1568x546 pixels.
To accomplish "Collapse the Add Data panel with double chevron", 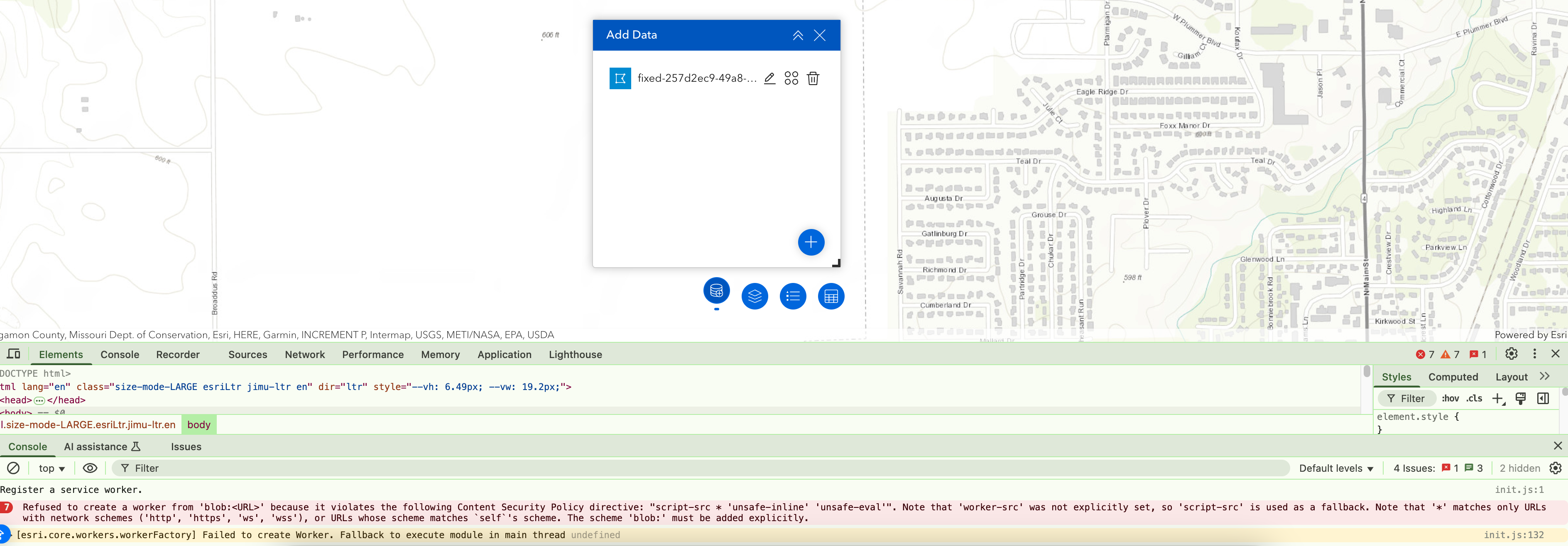I will pyautogui.click(x=797, y=35).
